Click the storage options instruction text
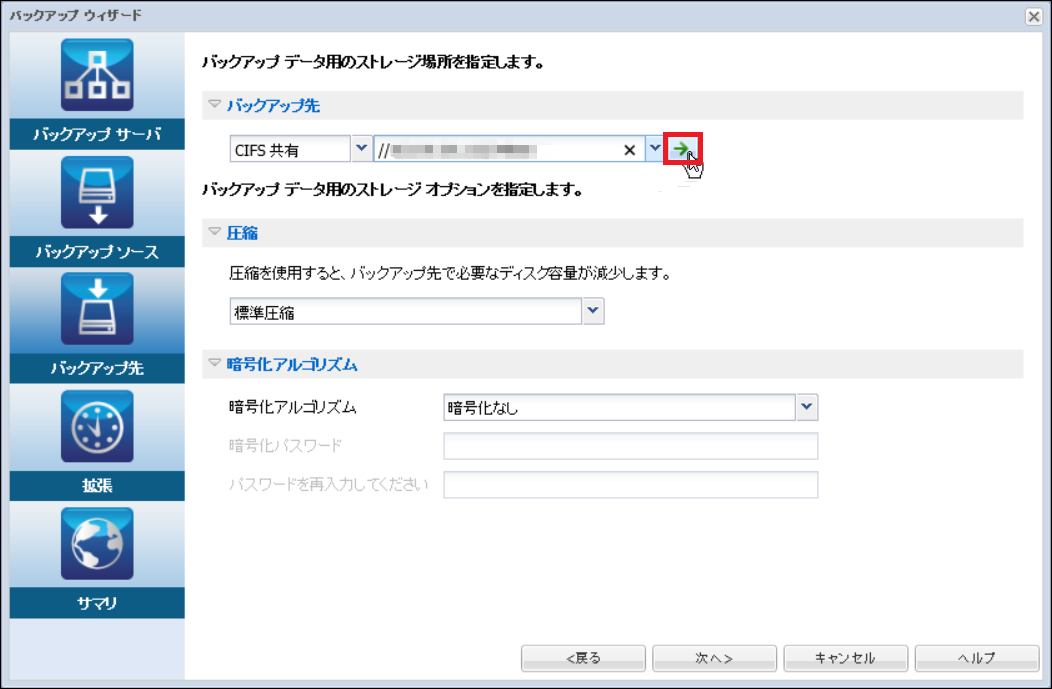The width and height of the screenshot is (1052, 689). click(392, 190)
